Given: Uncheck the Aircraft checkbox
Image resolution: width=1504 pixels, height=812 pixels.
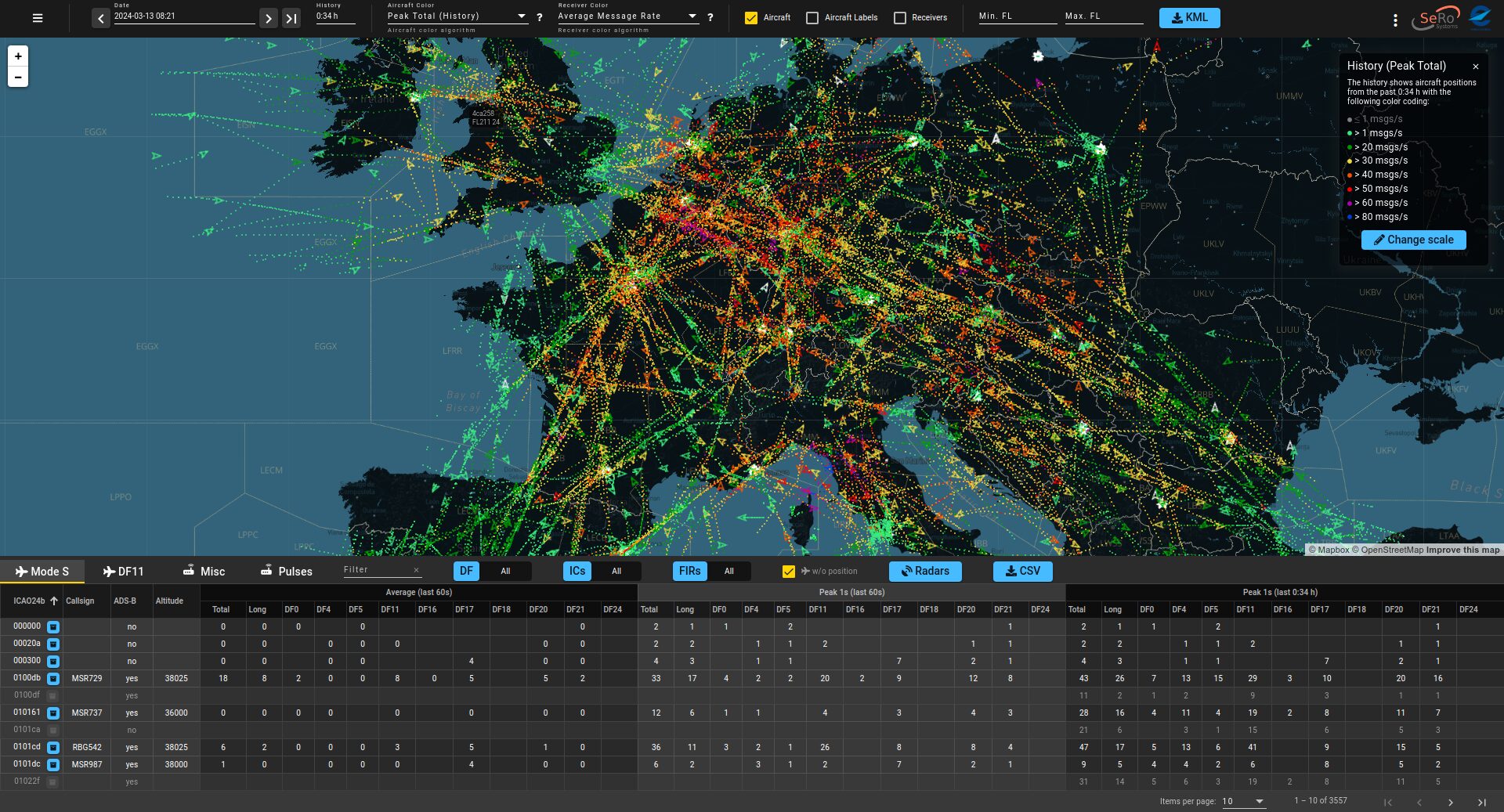Looking at the screenshot, I should click(751, 17).
